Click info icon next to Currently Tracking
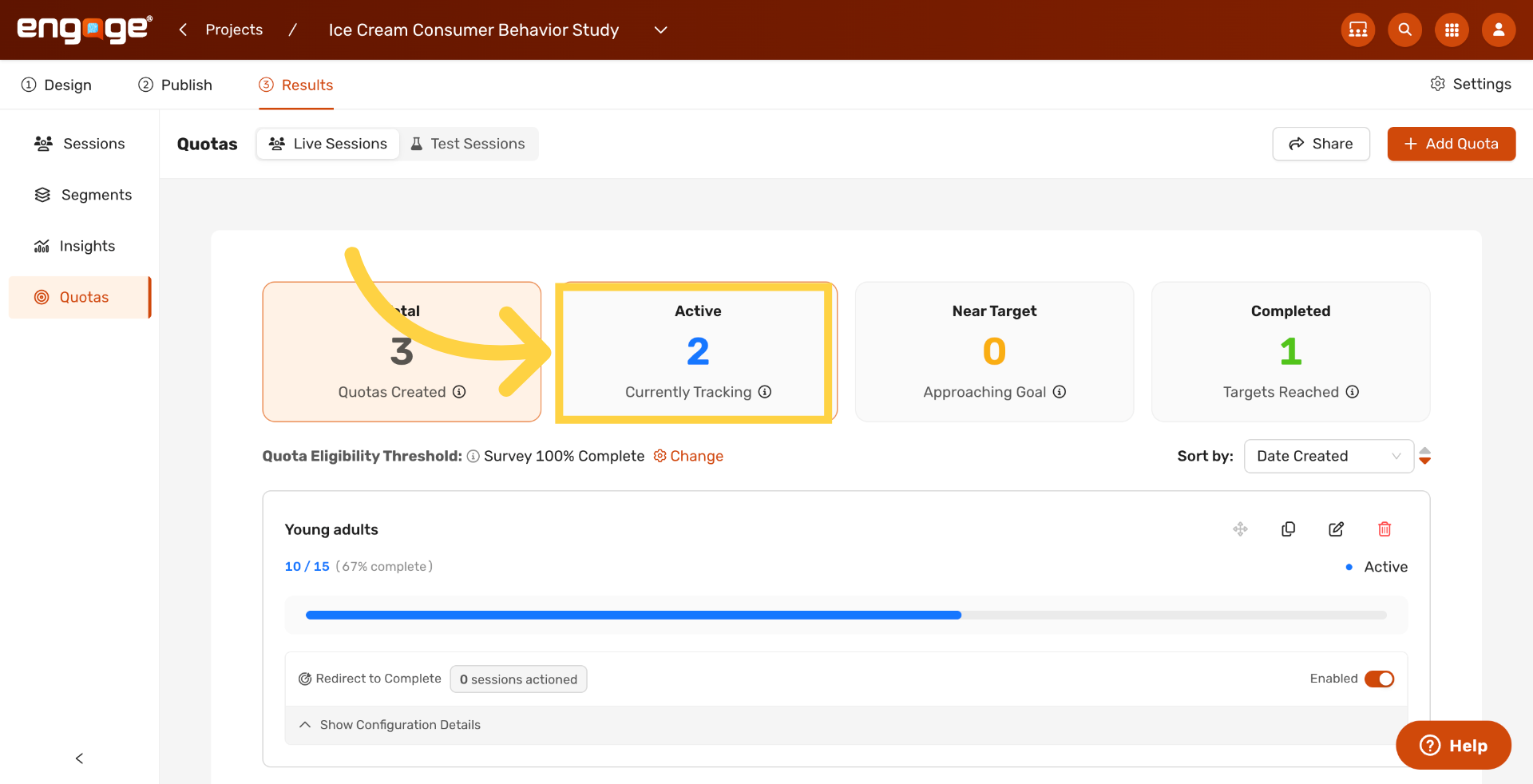The height and width of the screenshot is (784, 1533). [765, 392]
